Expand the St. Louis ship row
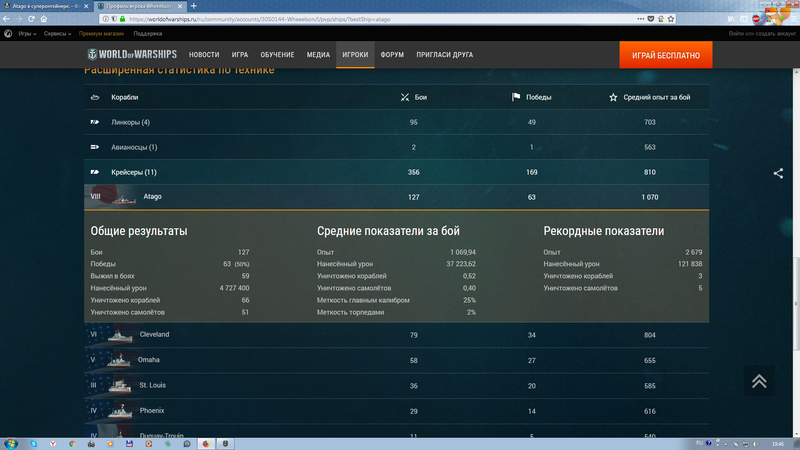 click(396, 386)
